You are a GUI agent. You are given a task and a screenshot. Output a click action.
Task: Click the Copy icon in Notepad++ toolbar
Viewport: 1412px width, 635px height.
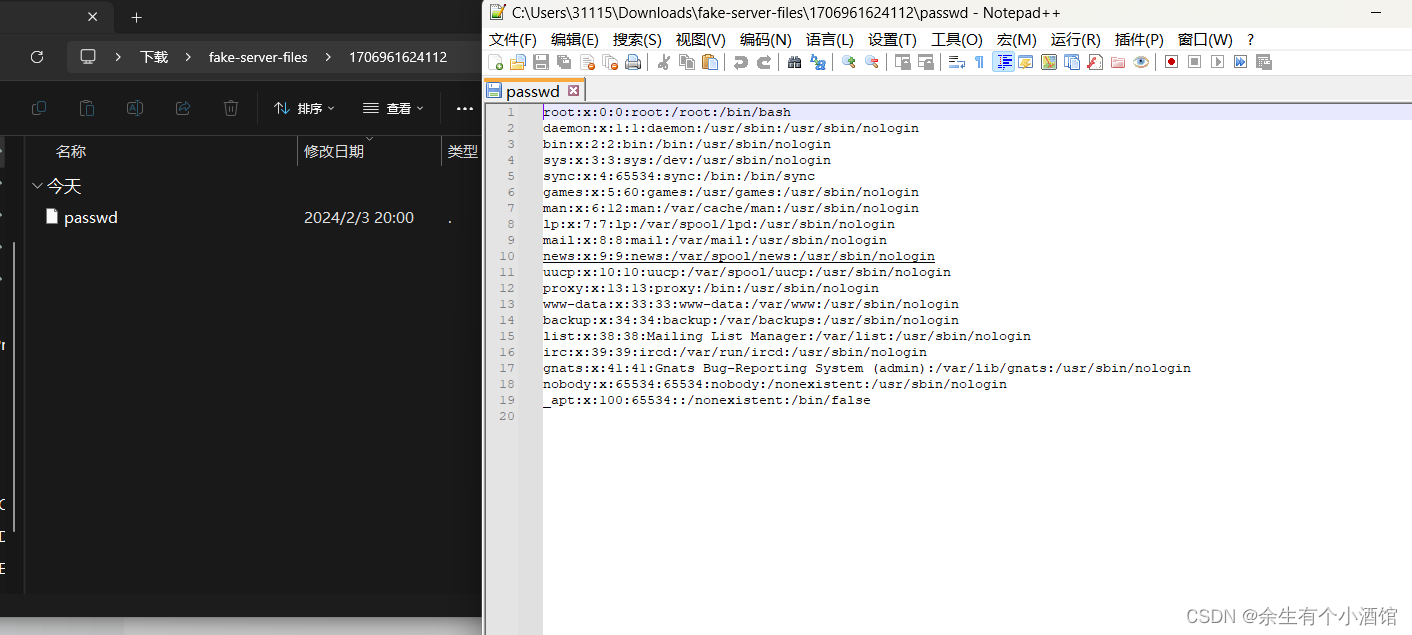(687, 62)
